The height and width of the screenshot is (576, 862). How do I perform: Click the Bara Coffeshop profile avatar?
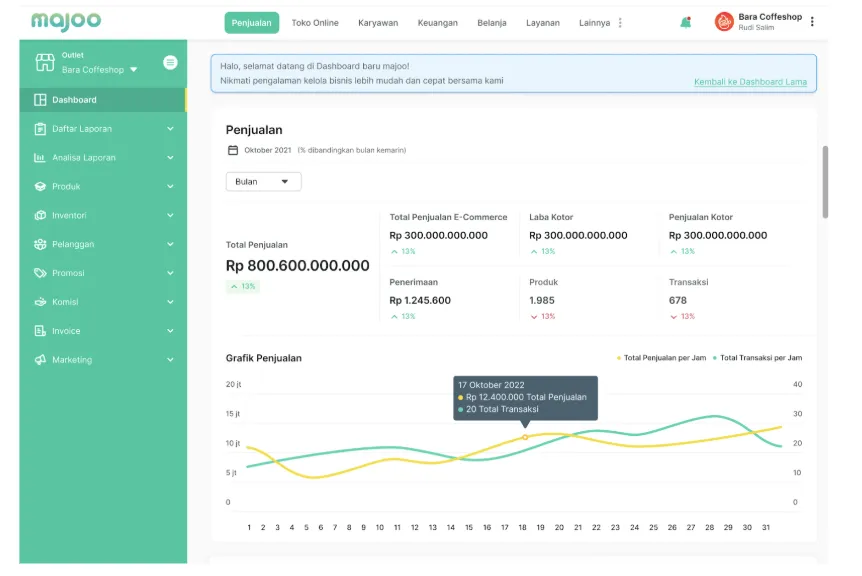724,22
